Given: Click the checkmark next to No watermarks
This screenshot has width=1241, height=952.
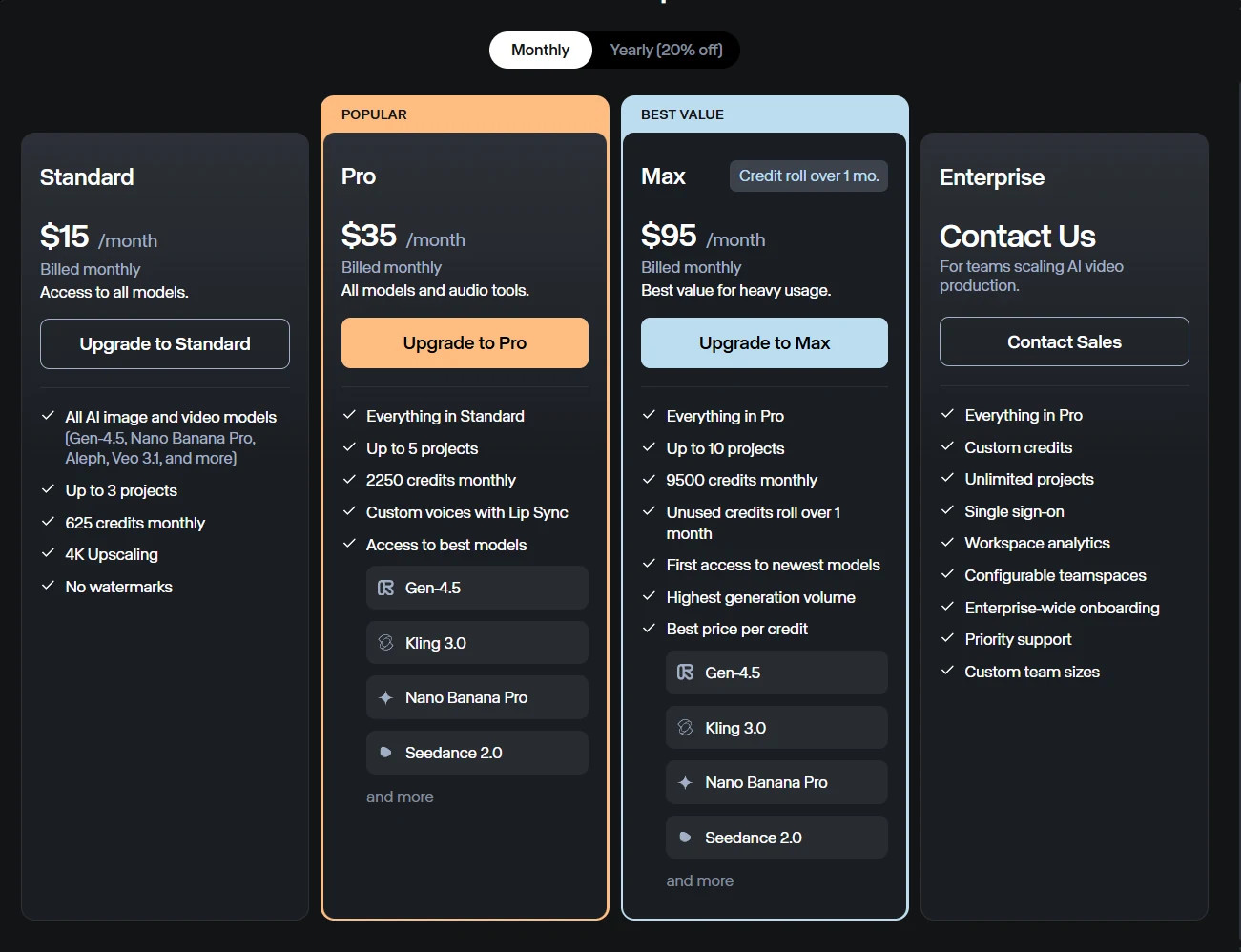Looking at the screenshot, I should pyautogui.click(x=48, y=586).
